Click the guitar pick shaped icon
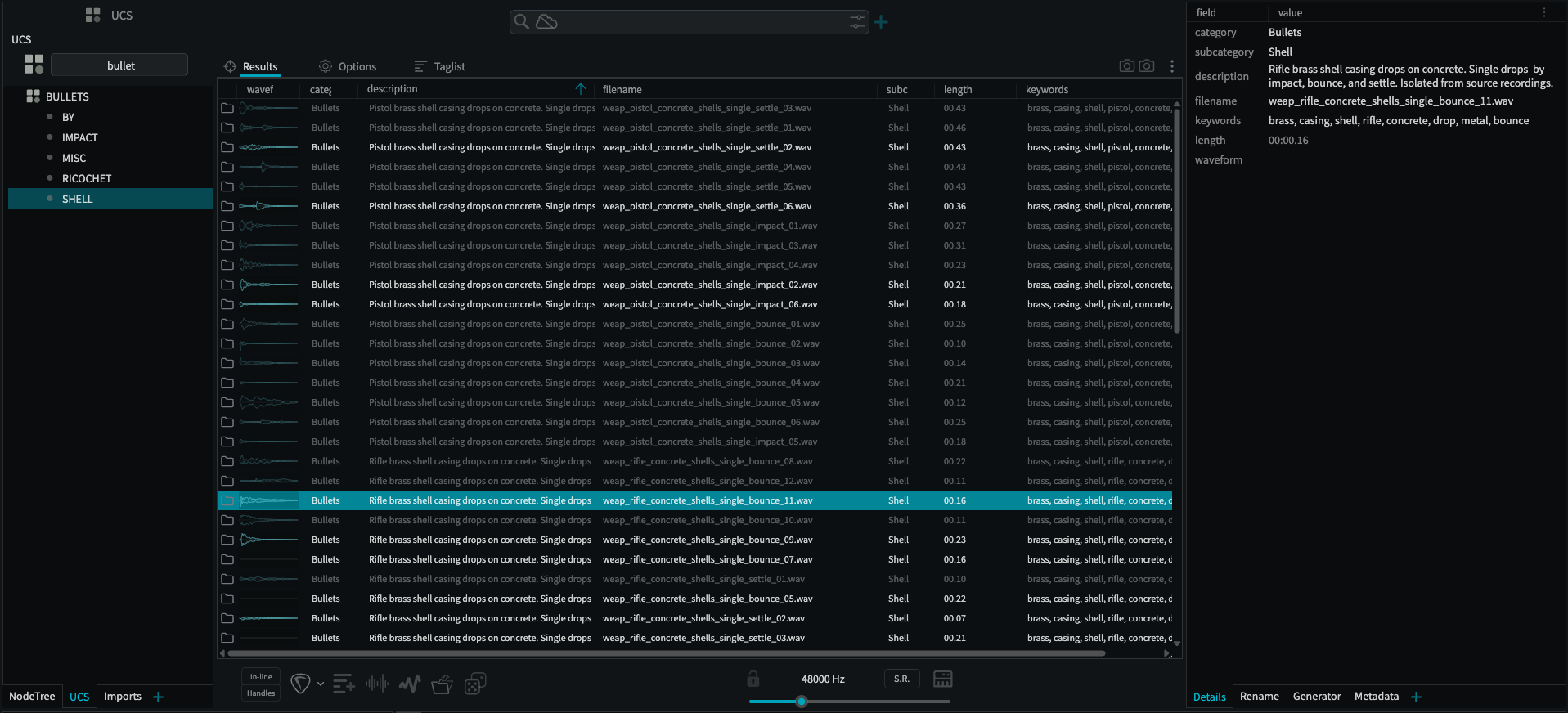 [300, 684]
